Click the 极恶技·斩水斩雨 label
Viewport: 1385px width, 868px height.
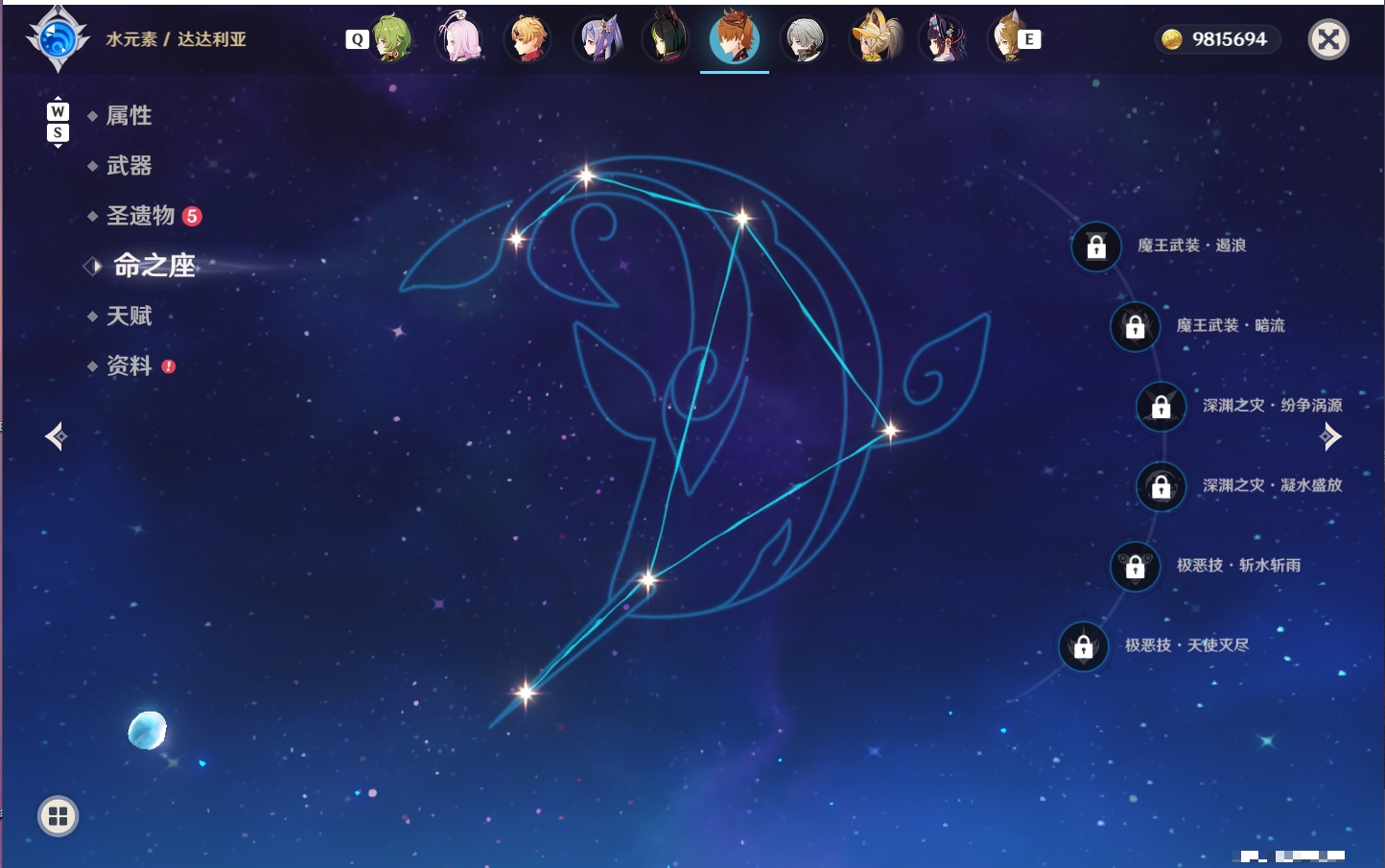pyautogui.click(x=1238, y=565)
